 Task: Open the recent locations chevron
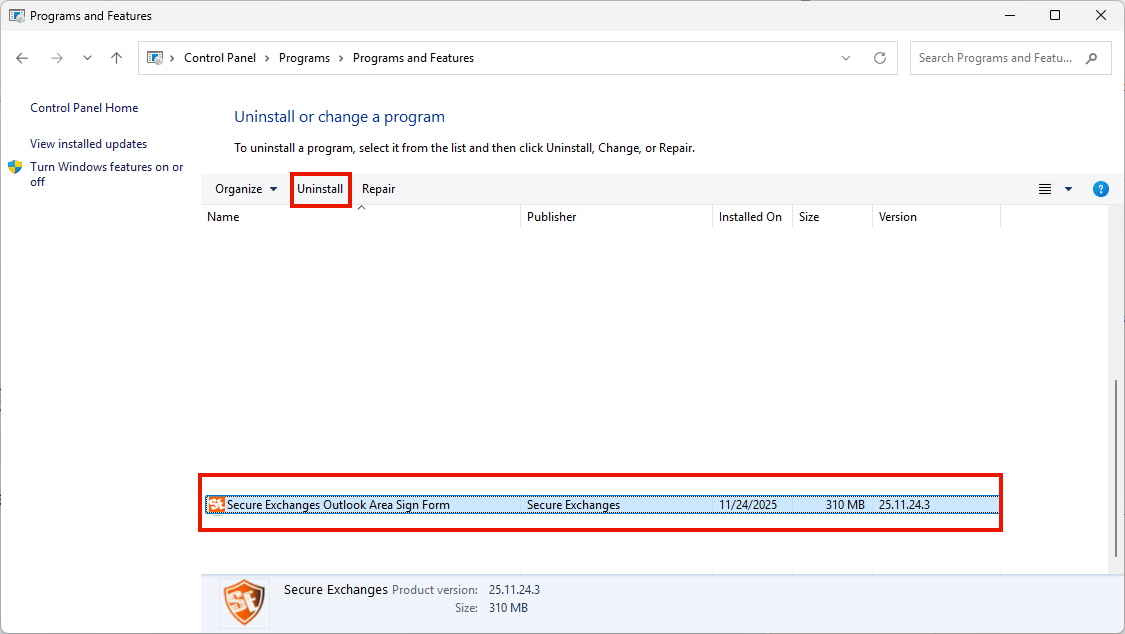[87, 58]
